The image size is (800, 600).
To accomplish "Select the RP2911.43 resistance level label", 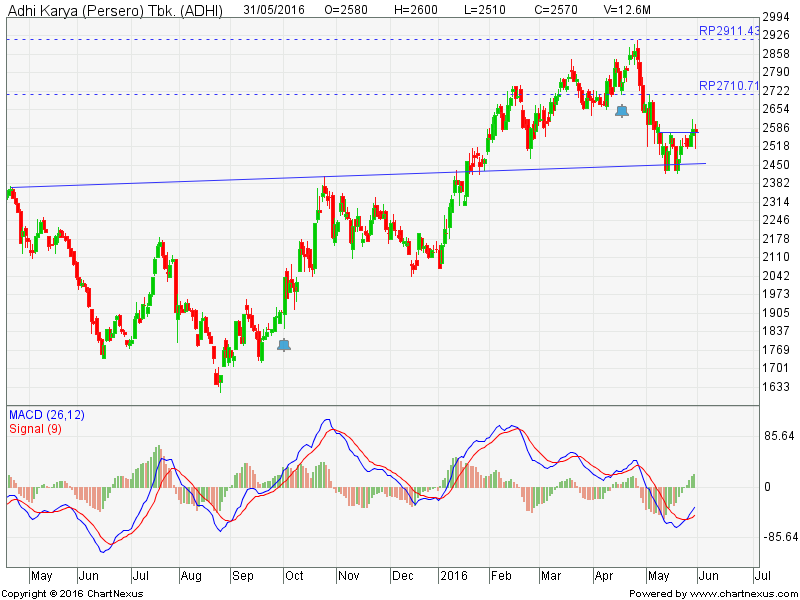I will [730, 32].
